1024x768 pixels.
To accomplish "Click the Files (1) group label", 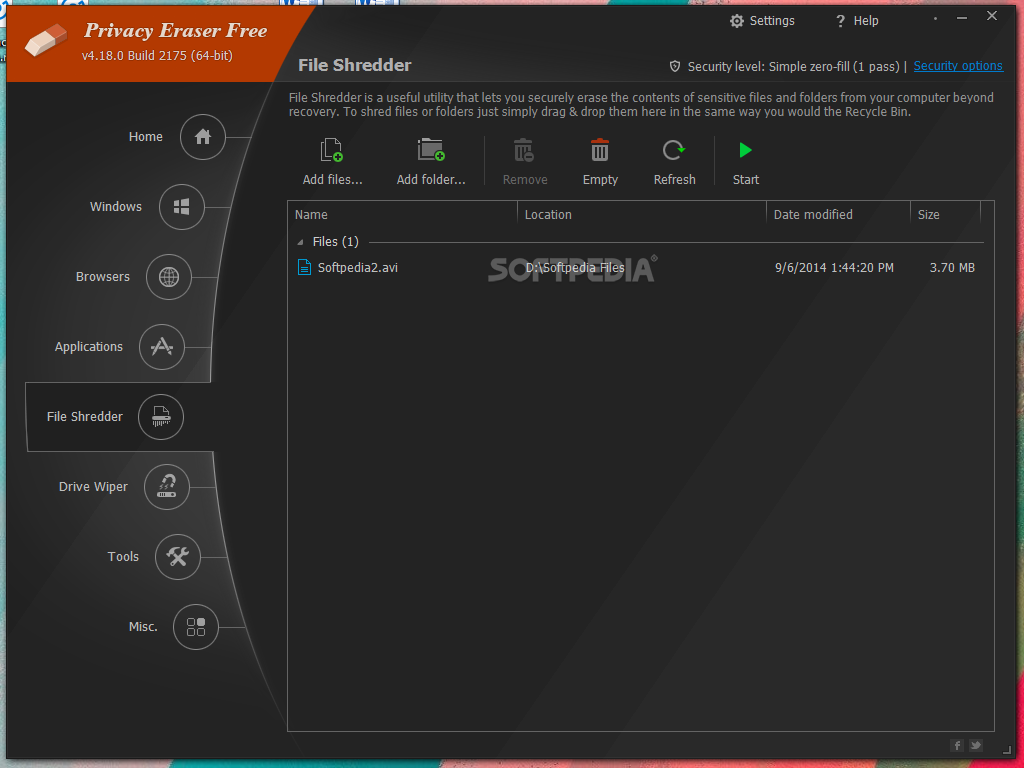I will point(336,242).
